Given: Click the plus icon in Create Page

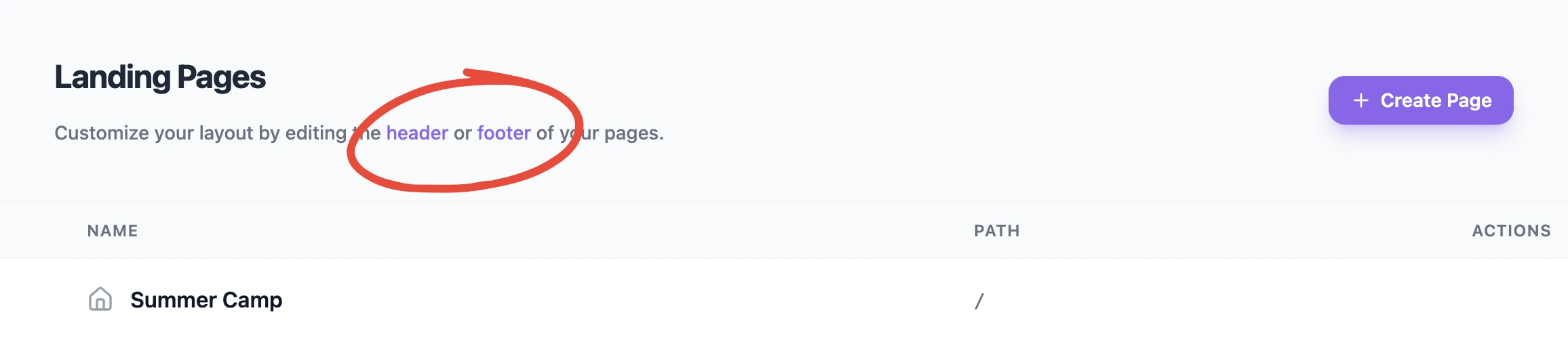Looking at the screenshot, I should (x=1360, y=100).
